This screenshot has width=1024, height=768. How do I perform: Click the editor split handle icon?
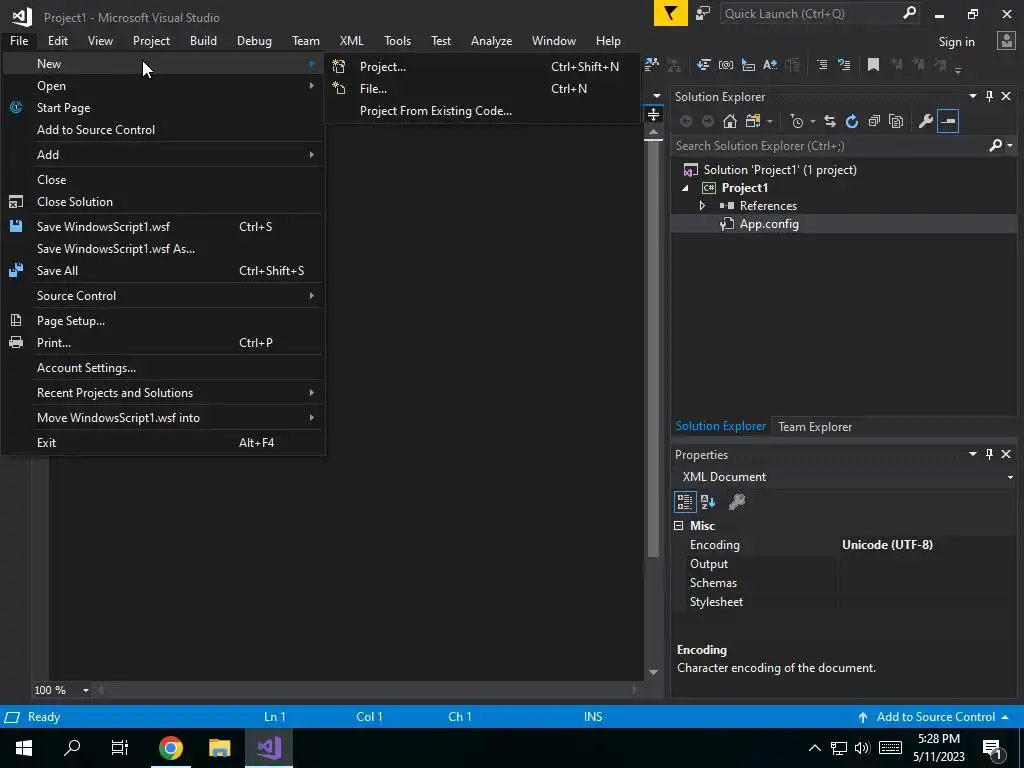tap(653, 115)
